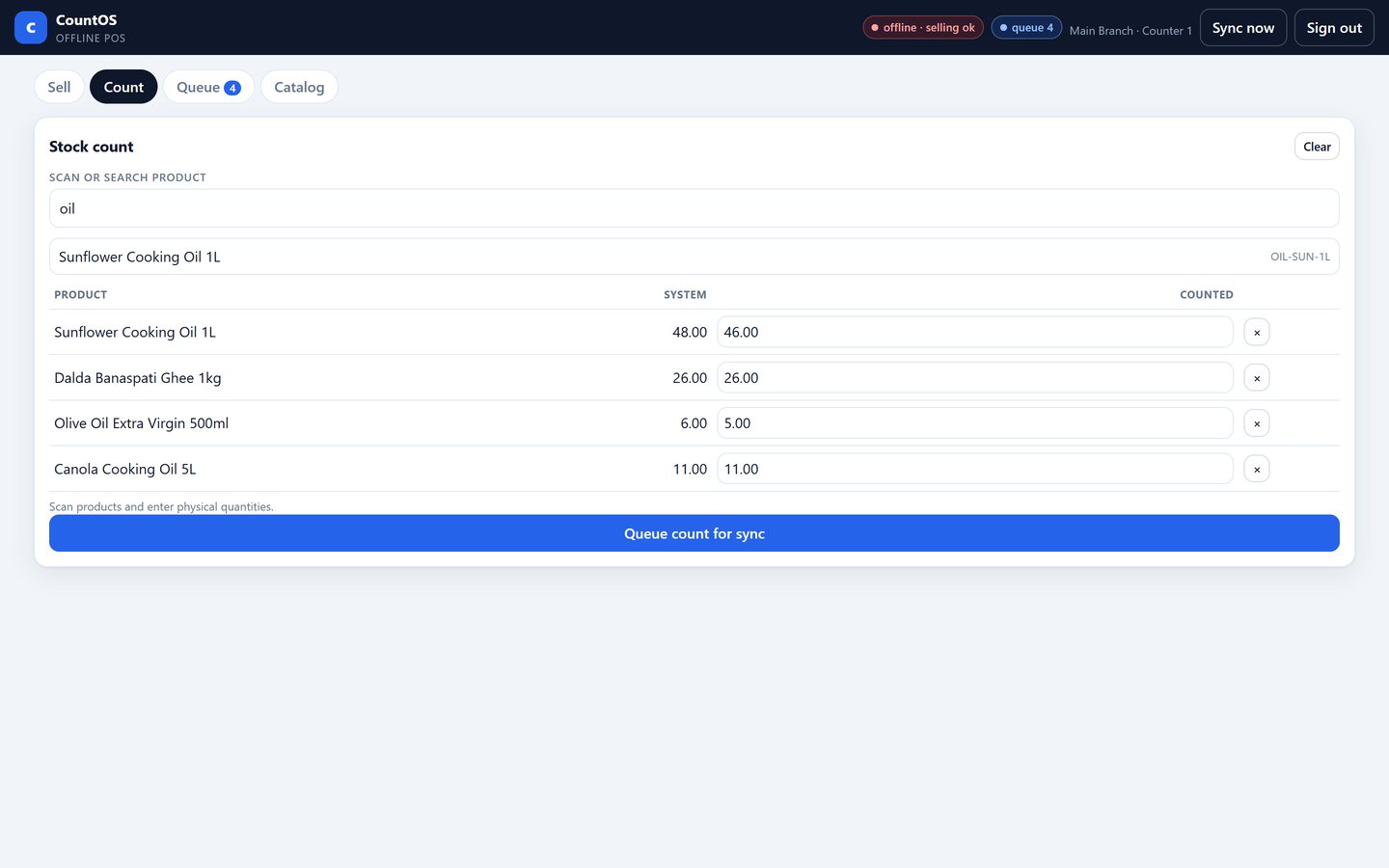Go to the Catalog tab
The height and width of the screenshot is (868, 1389).
pyautogui.click(x=299, y=87)
